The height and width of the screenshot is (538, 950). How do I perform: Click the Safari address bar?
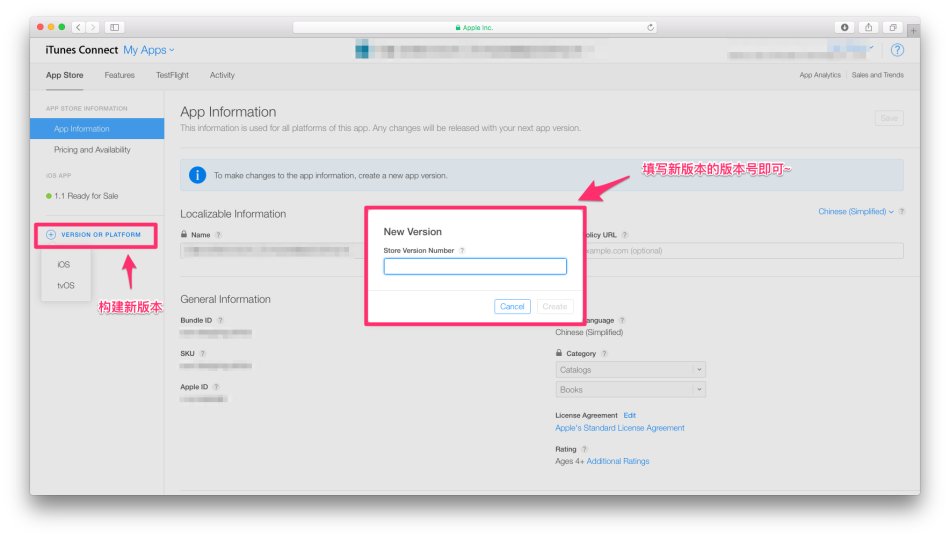pyautogui.click(x=474, y=27)
